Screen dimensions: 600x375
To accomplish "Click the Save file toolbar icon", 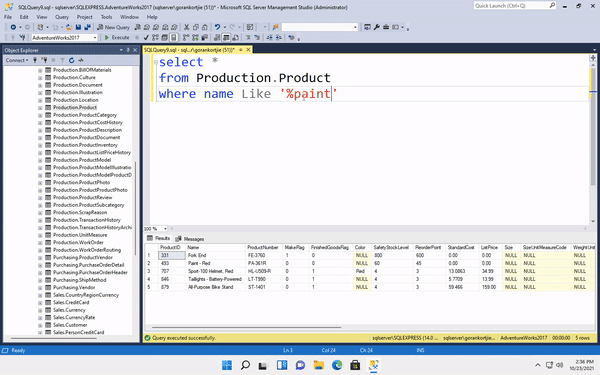I will pos(78,27).
